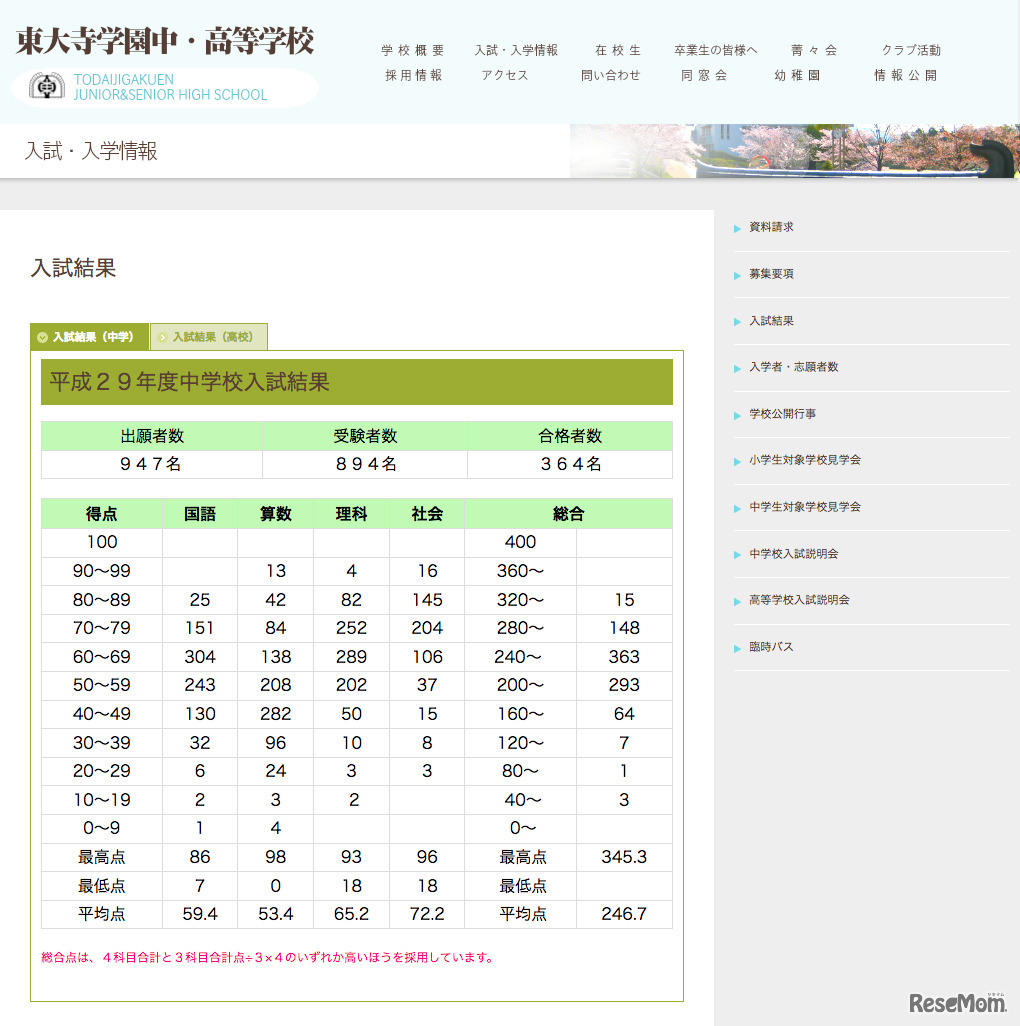
Task: Click the 平成２９年度中学校入試結果 table header
Action: click(355, 381)
